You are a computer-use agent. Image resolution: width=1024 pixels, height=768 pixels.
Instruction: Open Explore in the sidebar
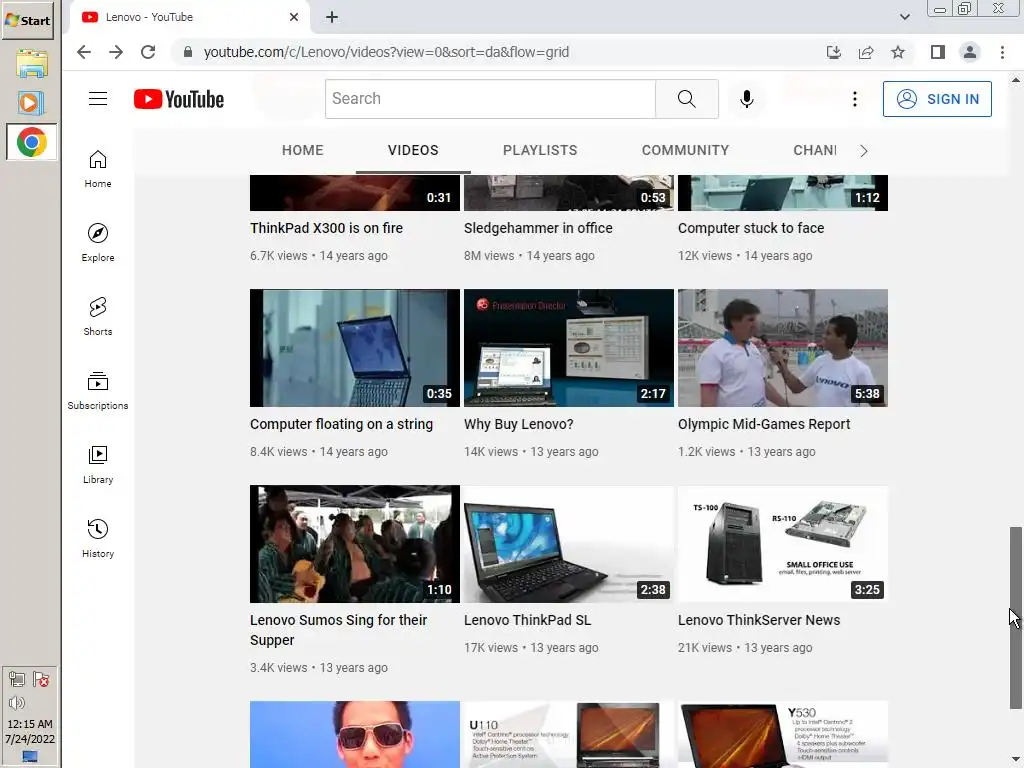98,243
